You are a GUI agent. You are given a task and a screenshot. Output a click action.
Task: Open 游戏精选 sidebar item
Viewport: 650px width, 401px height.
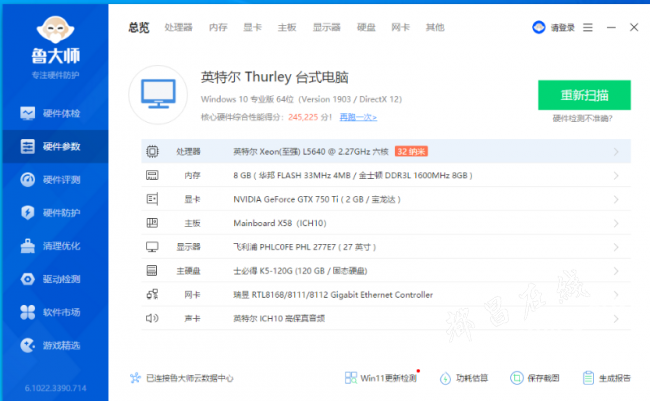(55, 345)
